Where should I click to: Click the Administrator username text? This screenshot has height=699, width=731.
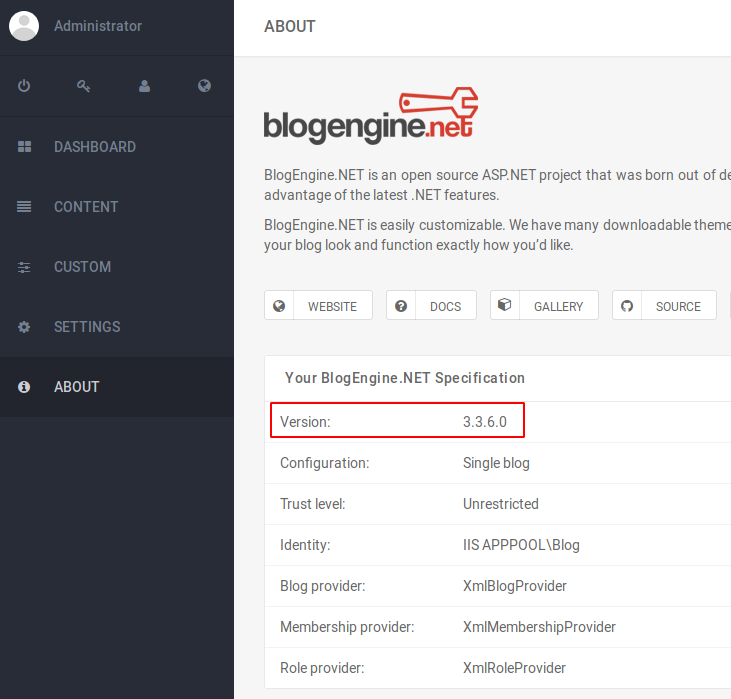pyautogui.click(x=98, y=26)
